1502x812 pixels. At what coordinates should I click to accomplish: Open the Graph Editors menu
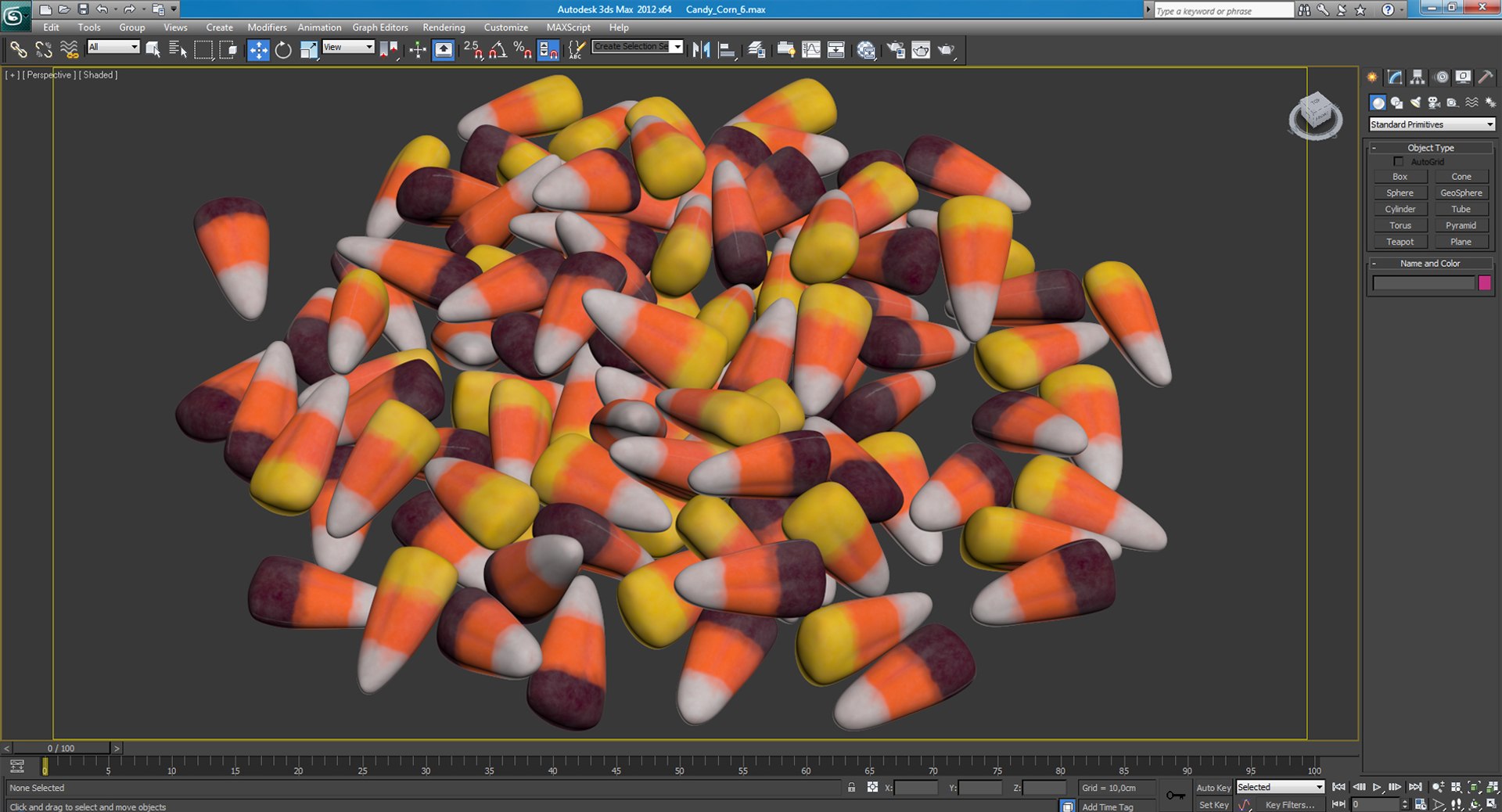click(x=380, y=27)
